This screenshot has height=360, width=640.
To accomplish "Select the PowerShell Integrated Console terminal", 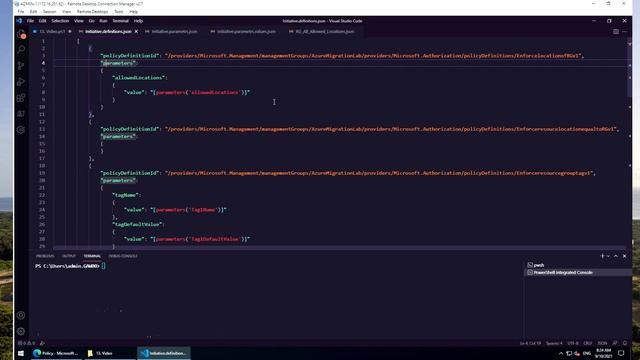I will tap(578, 272).
